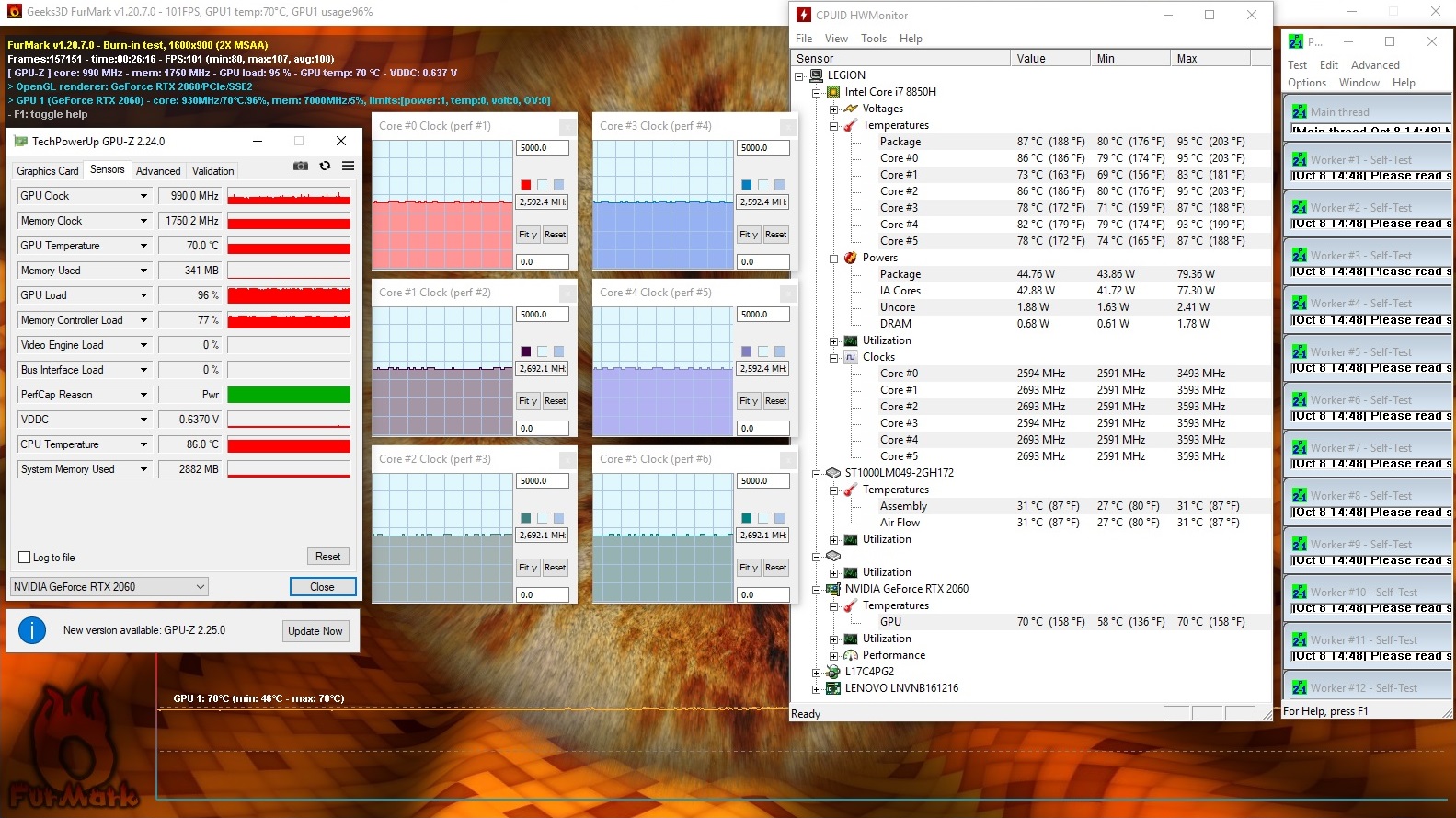Select the Air Flow temperature row

(x=1031, y=523)
